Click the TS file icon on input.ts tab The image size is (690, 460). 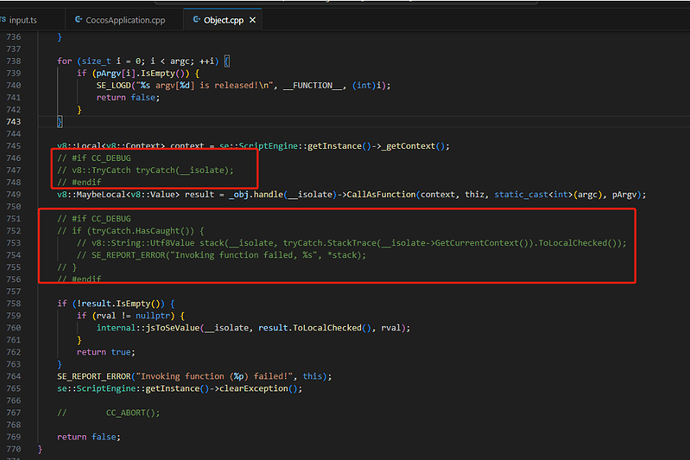pyautogui.click(x=5, y=19)
